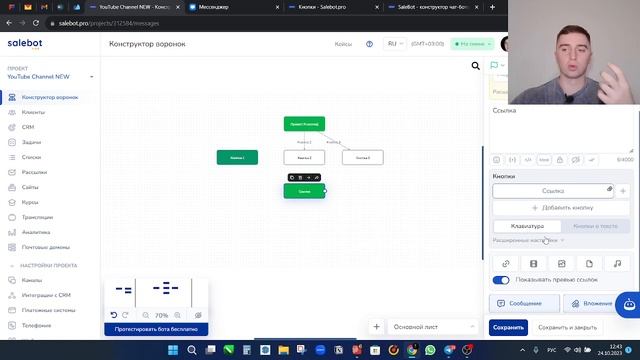
Task: Click the Каналы sidebar icon
Action: pyautogui.click(x=12, y=280)
